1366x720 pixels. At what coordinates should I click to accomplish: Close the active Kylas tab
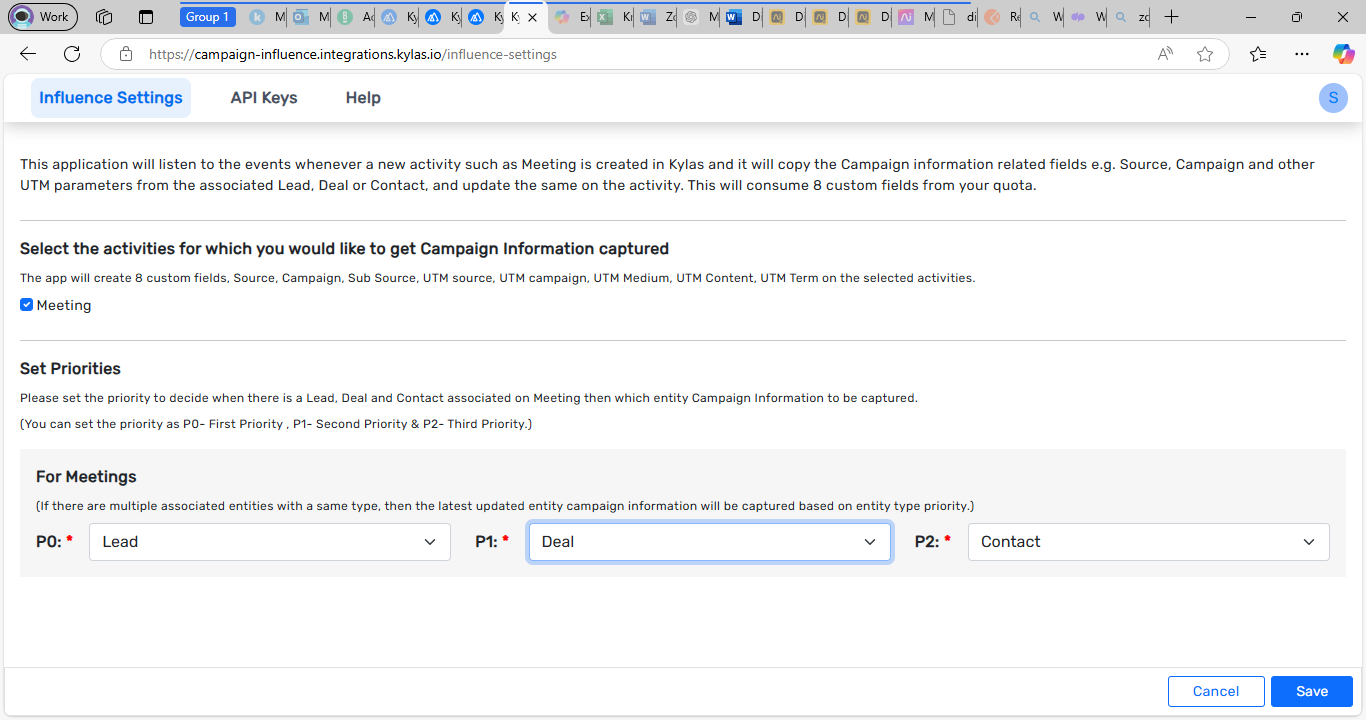click(x=532, y=17)
